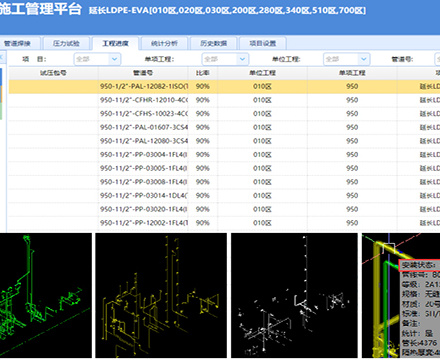Viewport: 440px width, 360px height.
Task: Open the green piping model thumbnail
Action: [x=46, y=295]
